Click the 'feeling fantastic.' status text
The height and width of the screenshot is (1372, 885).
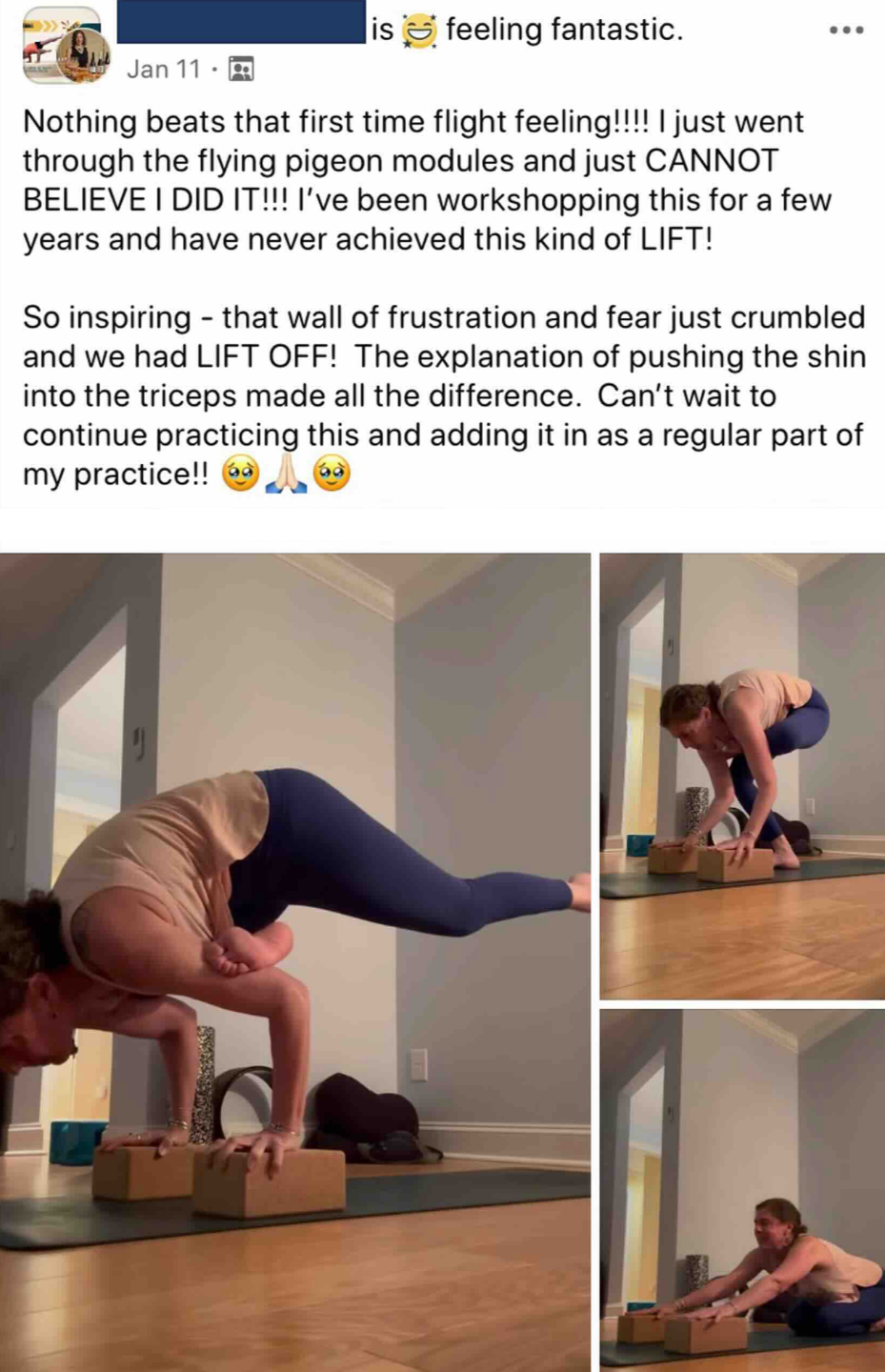565,30
